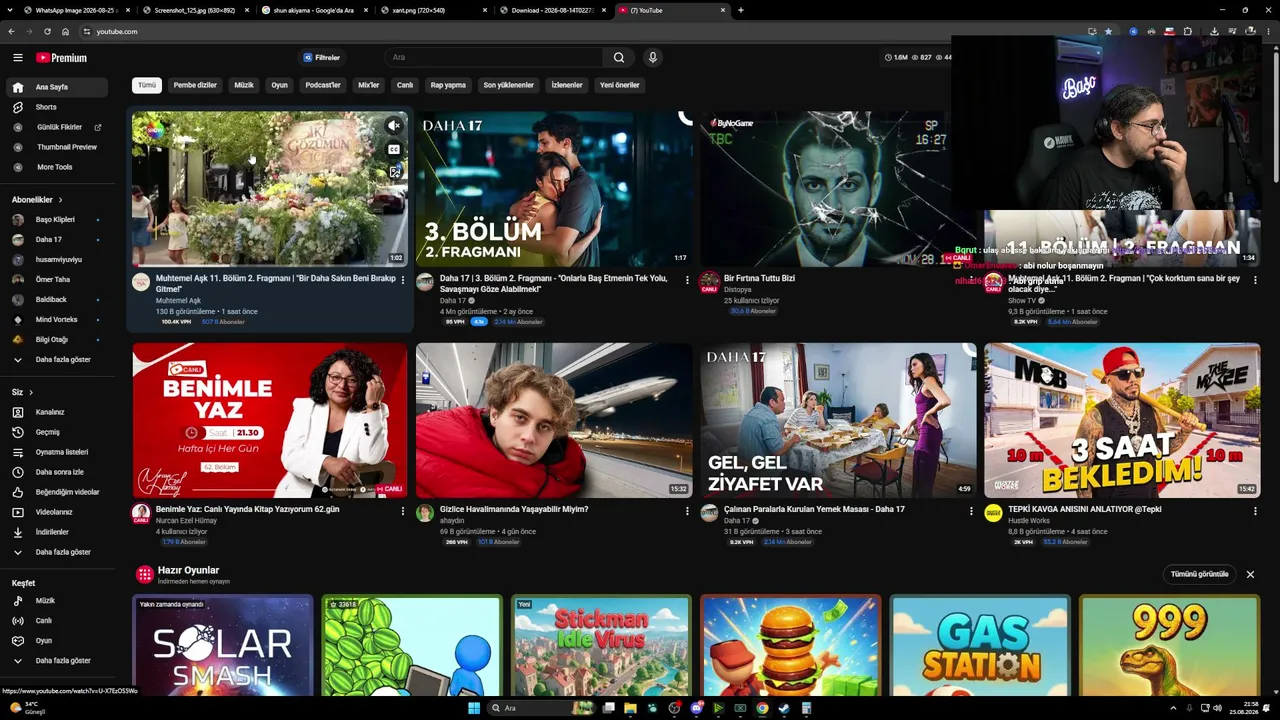Open the Solar Smash game thumbnail

pyautogui.click(x=222, y=645)
